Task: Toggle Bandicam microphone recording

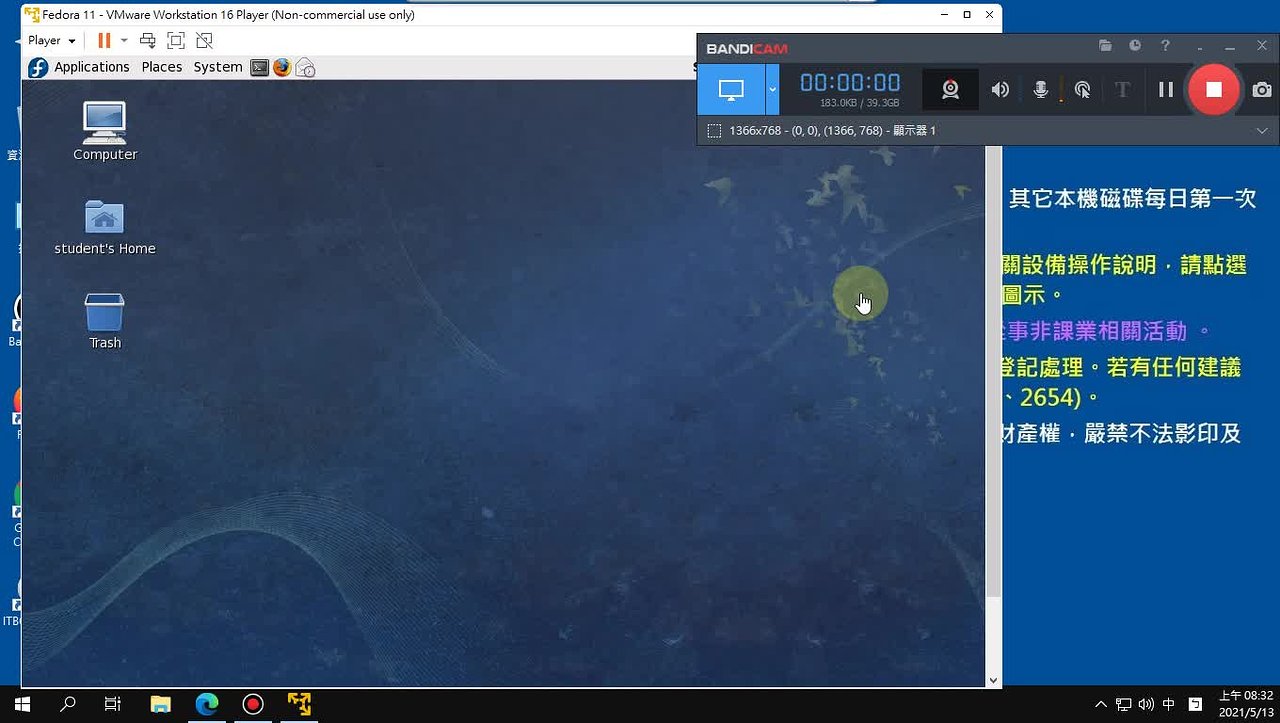Action: point(1041,90)
